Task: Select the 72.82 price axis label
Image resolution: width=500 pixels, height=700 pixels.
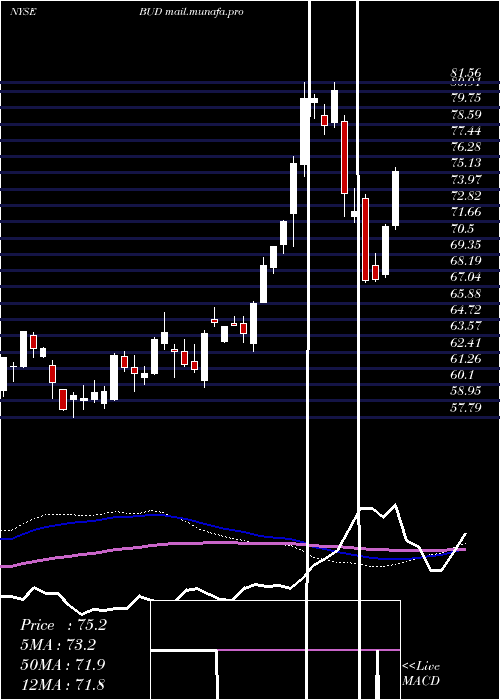Action: click(x=466, y=196)
